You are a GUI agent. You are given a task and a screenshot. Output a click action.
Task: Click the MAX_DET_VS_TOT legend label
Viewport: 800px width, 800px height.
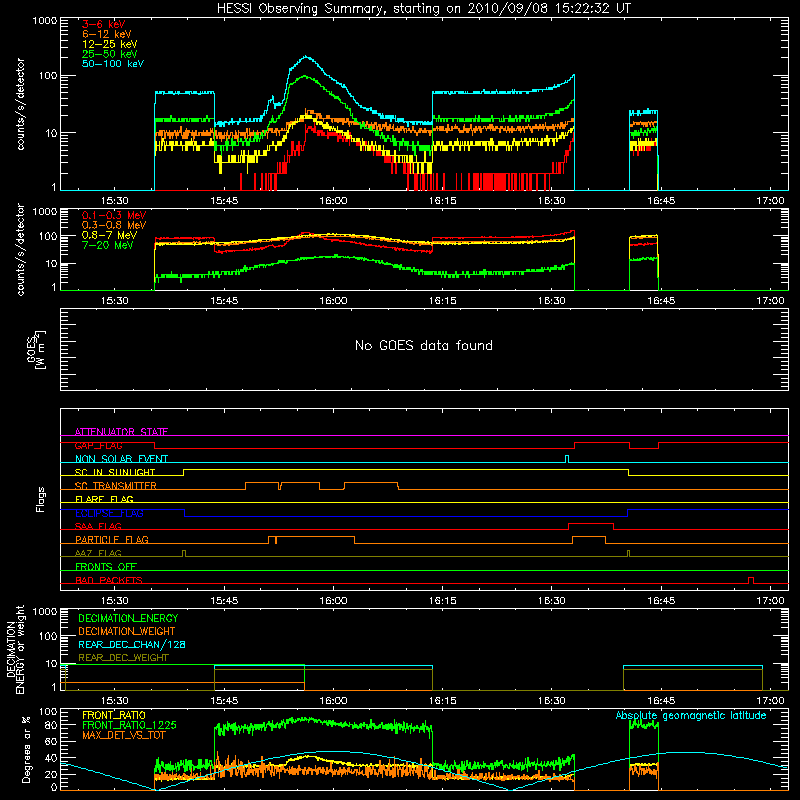pos(123,735)
